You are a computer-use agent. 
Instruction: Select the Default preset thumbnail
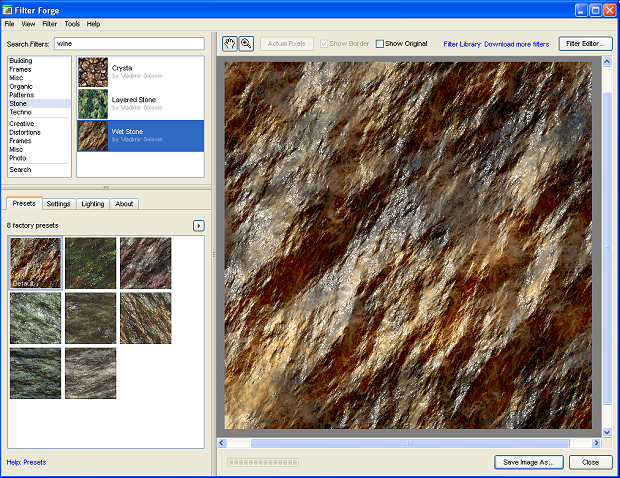[x=36, y=263]
